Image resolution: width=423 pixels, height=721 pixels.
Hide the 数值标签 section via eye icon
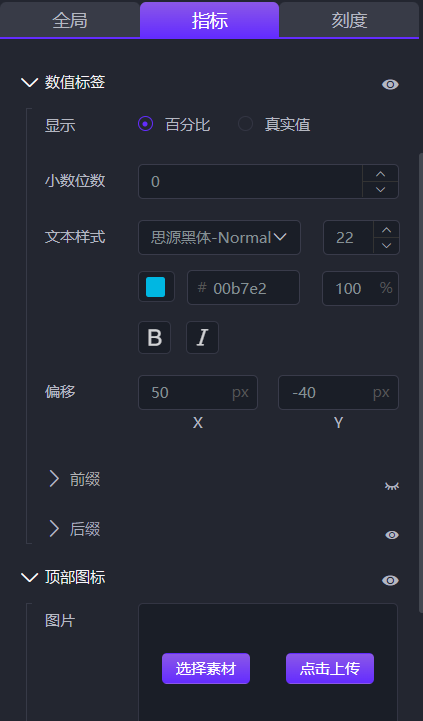point(390,85)
